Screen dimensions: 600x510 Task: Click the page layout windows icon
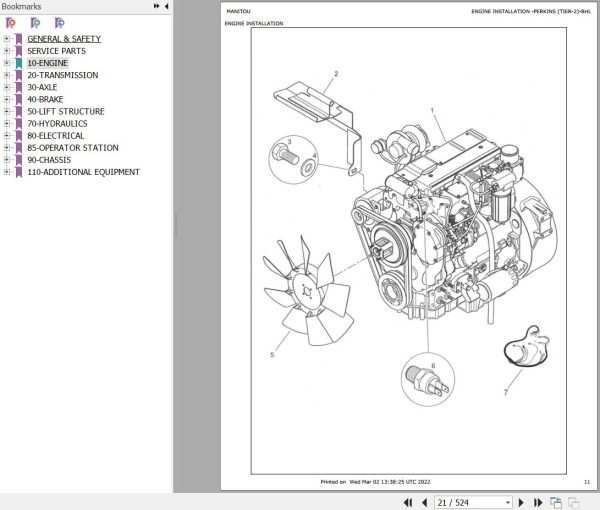click(556, 502)
